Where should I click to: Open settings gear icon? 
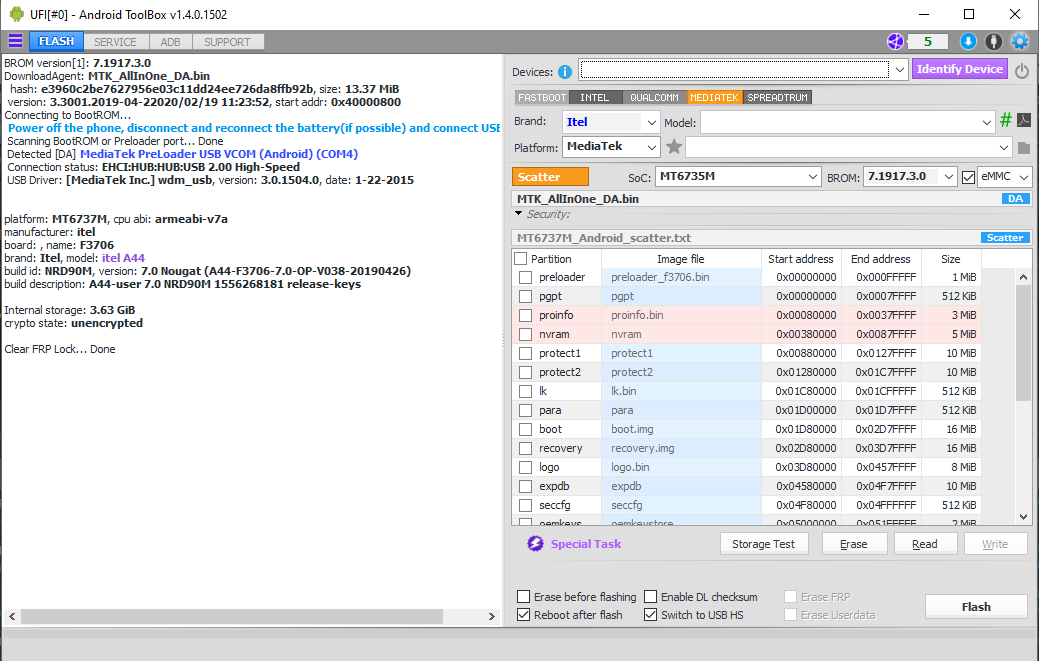[x=1020, y=42]
